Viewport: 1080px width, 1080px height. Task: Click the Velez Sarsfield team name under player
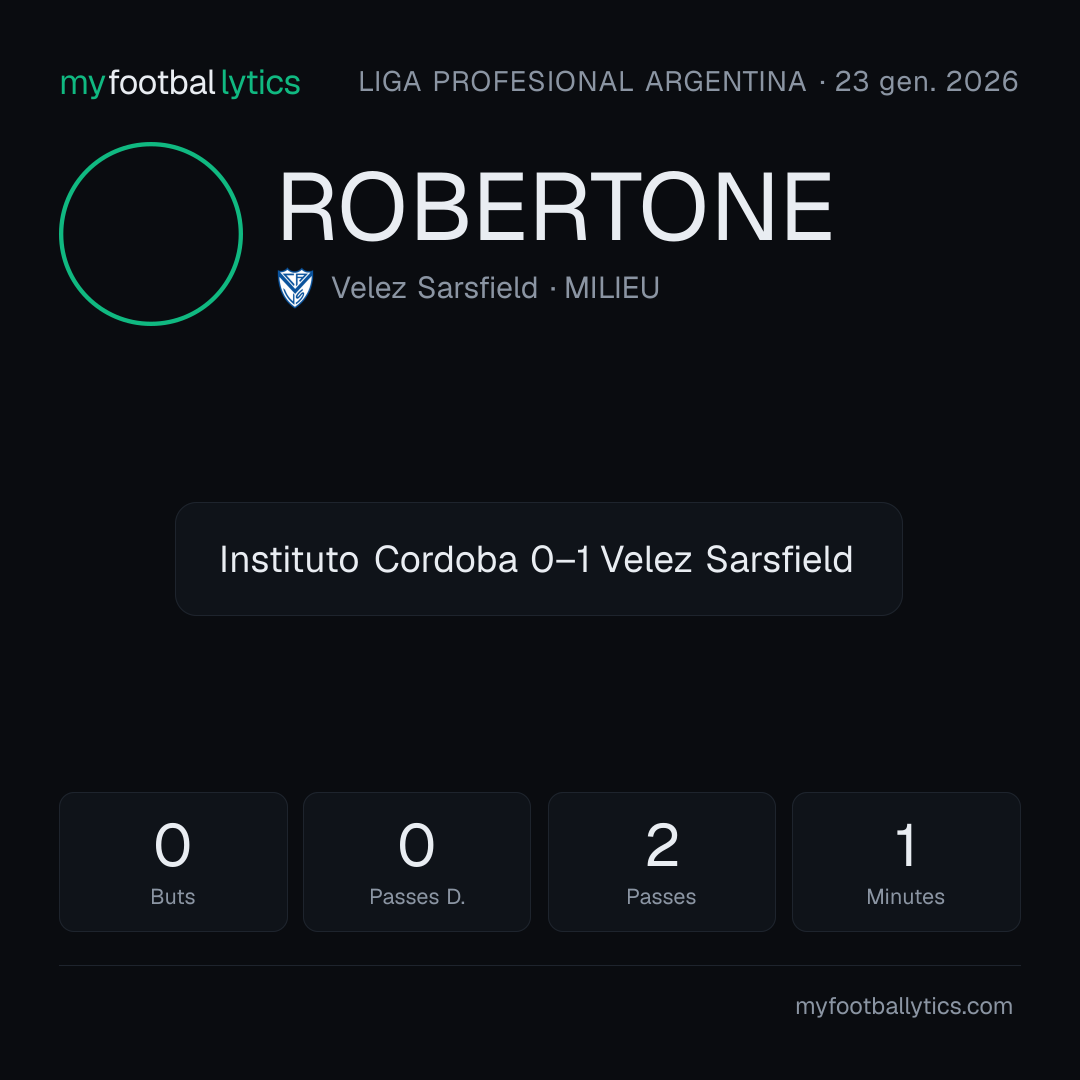[435, 288]
